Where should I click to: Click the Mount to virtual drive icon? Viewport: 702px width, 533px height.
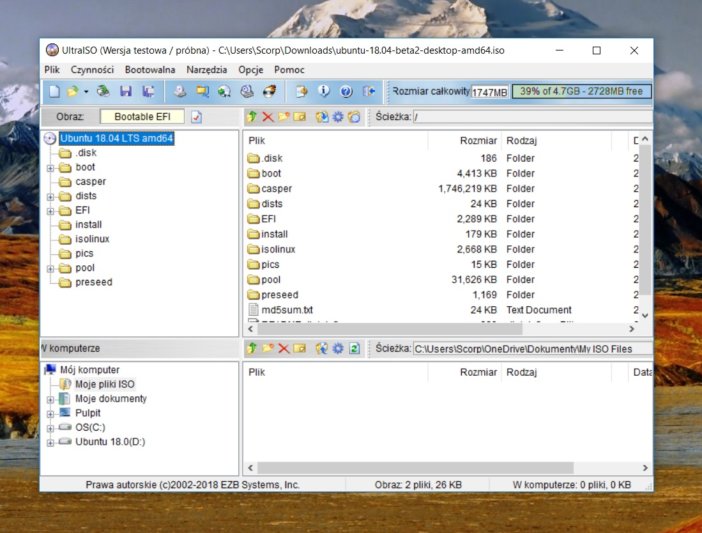(x=247, y=91)
